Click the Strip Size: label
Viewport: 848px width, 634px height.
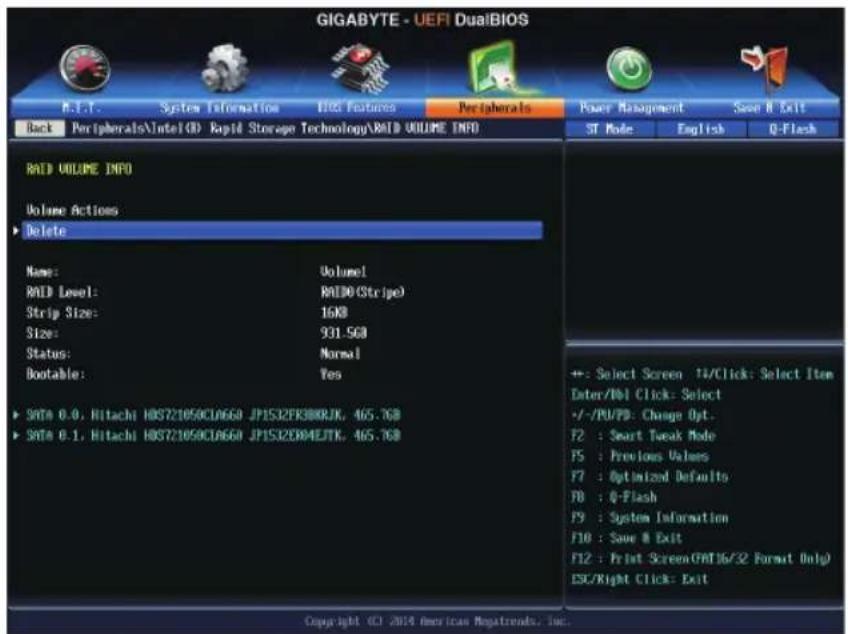pos(62,313)
